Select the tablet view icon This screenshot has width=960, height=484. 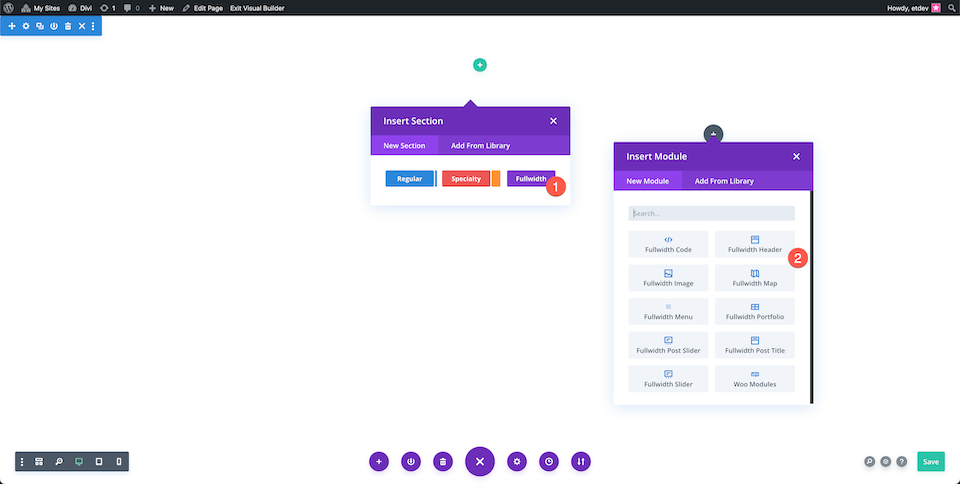tap(99, 462)
